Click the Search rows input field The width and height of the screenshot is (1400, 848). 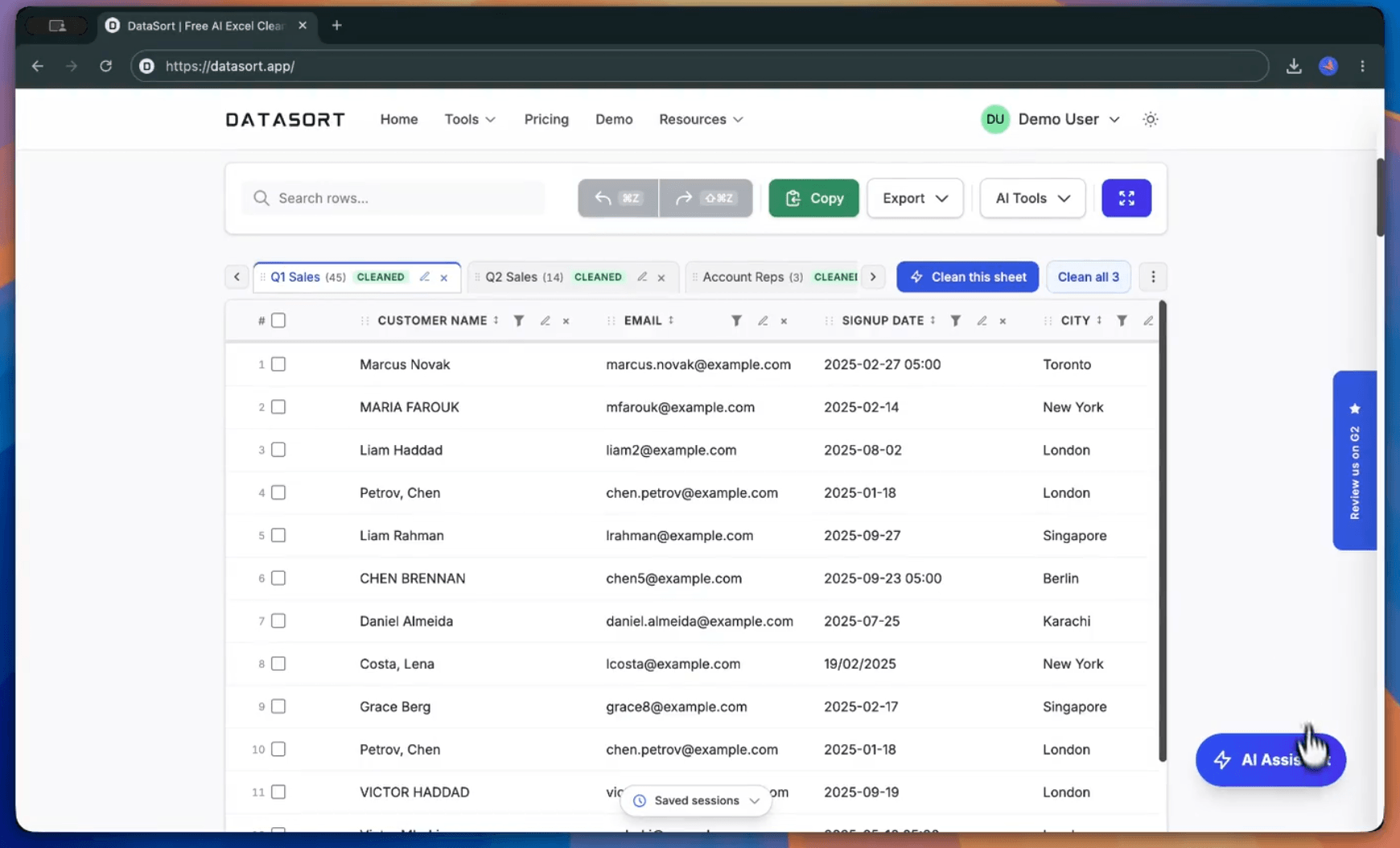click(x=393, y=198)
